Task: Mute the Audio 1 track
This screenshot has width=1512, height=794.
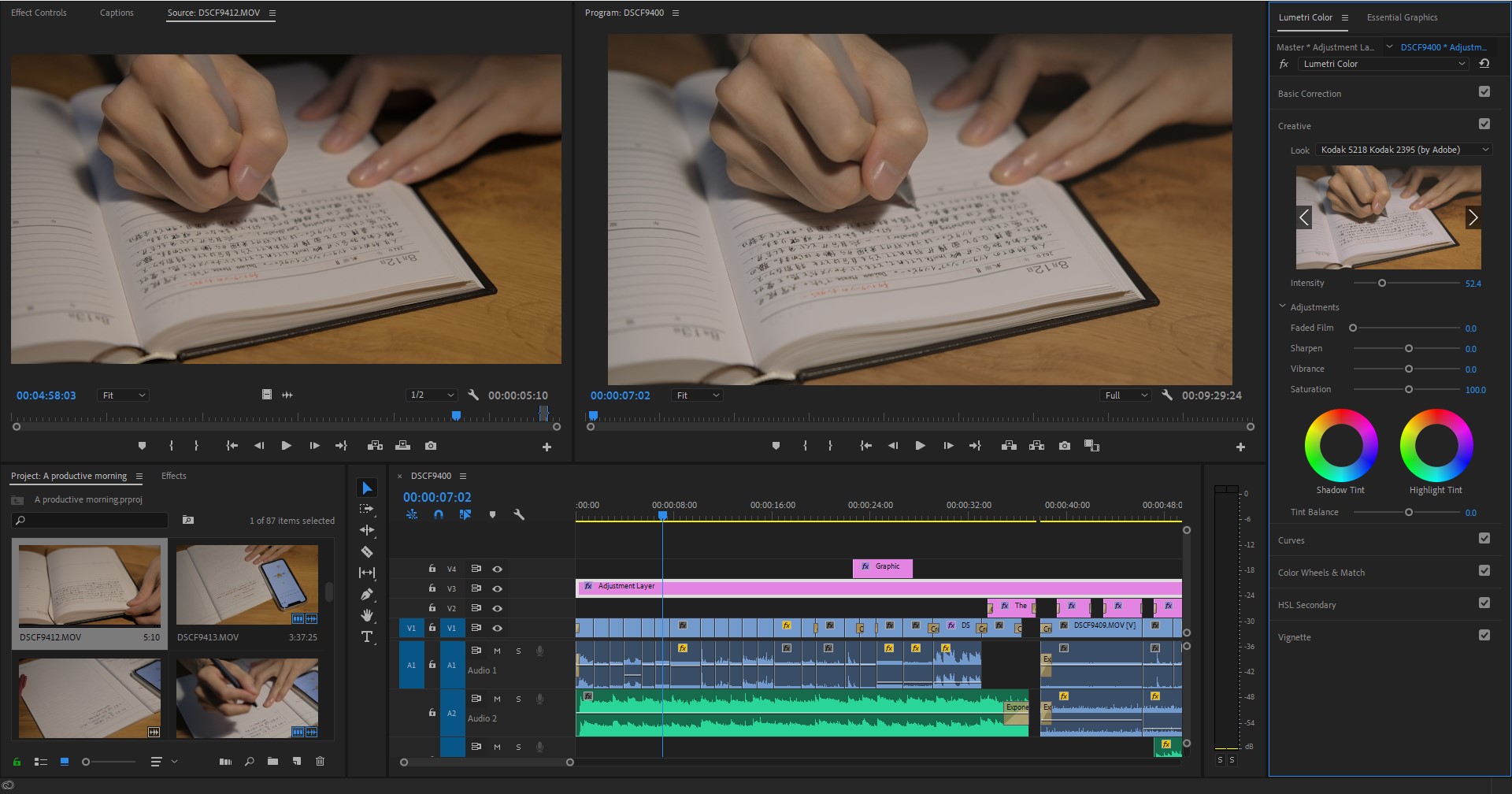Action: pyautogui.click(x=497, y=651)
